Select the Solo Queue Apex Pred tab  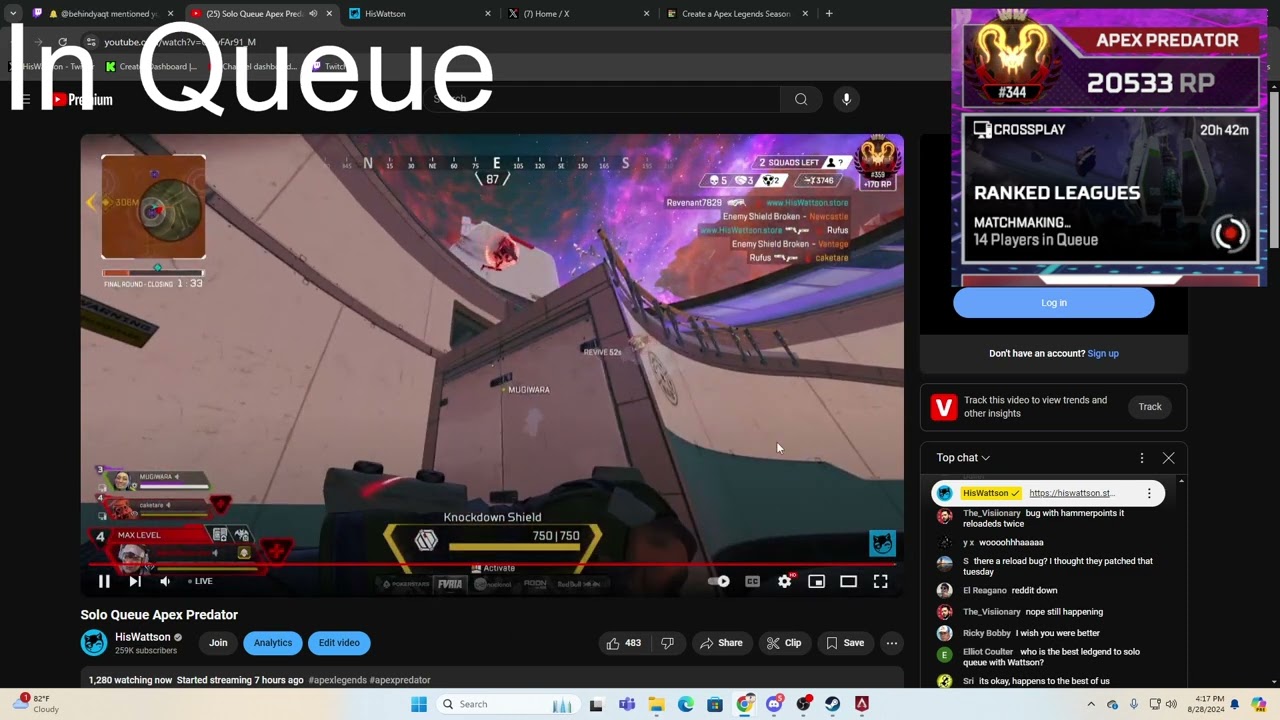click(x=250, y=14)
